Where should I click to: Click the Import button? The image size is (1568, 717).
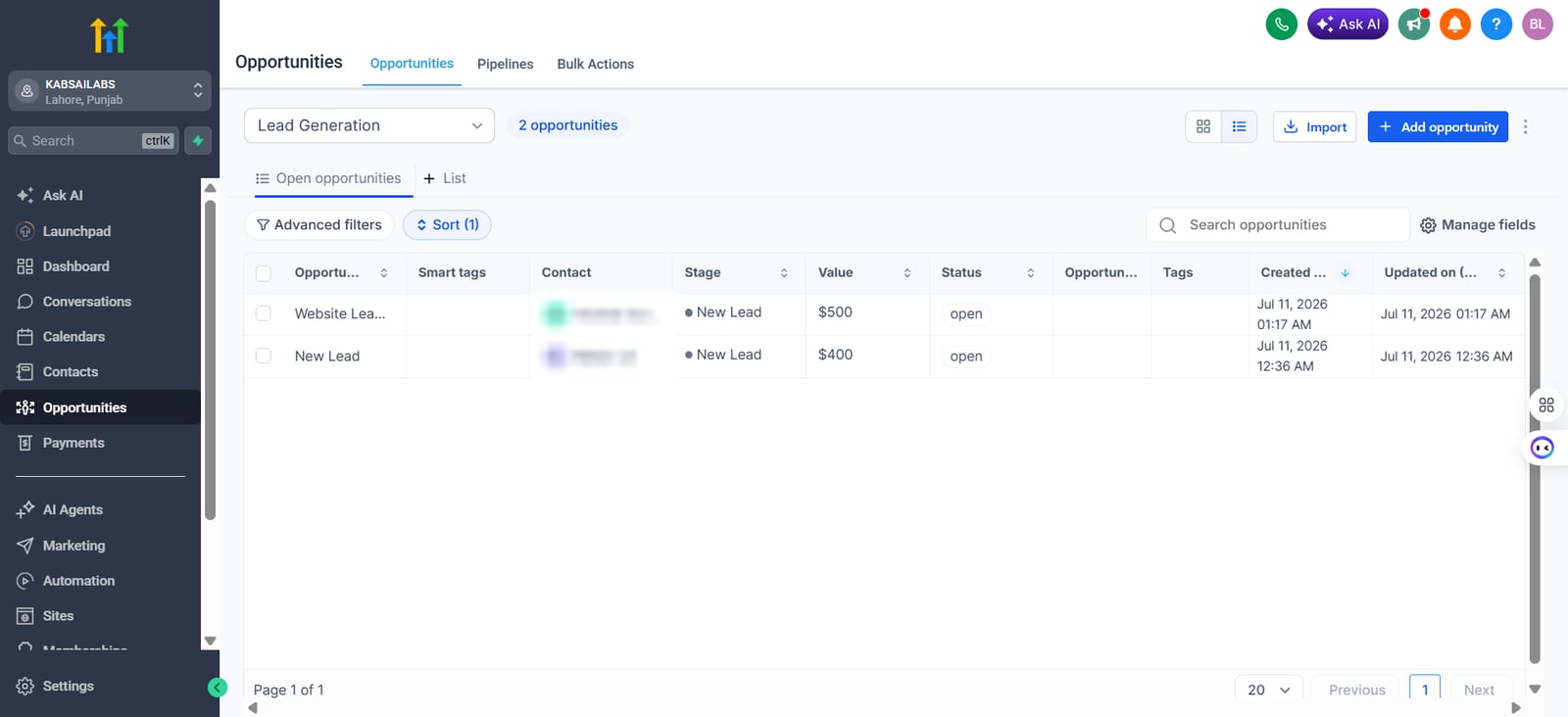pyautogui.click(x=1315, y=126)
